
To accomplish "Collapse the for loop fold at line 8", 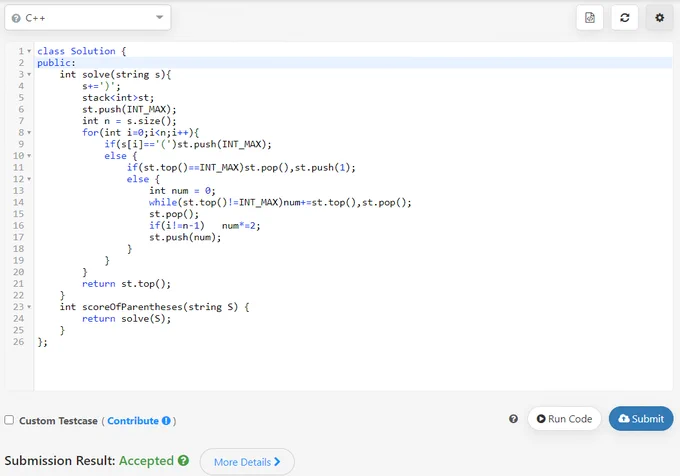I will coord(29,133).
